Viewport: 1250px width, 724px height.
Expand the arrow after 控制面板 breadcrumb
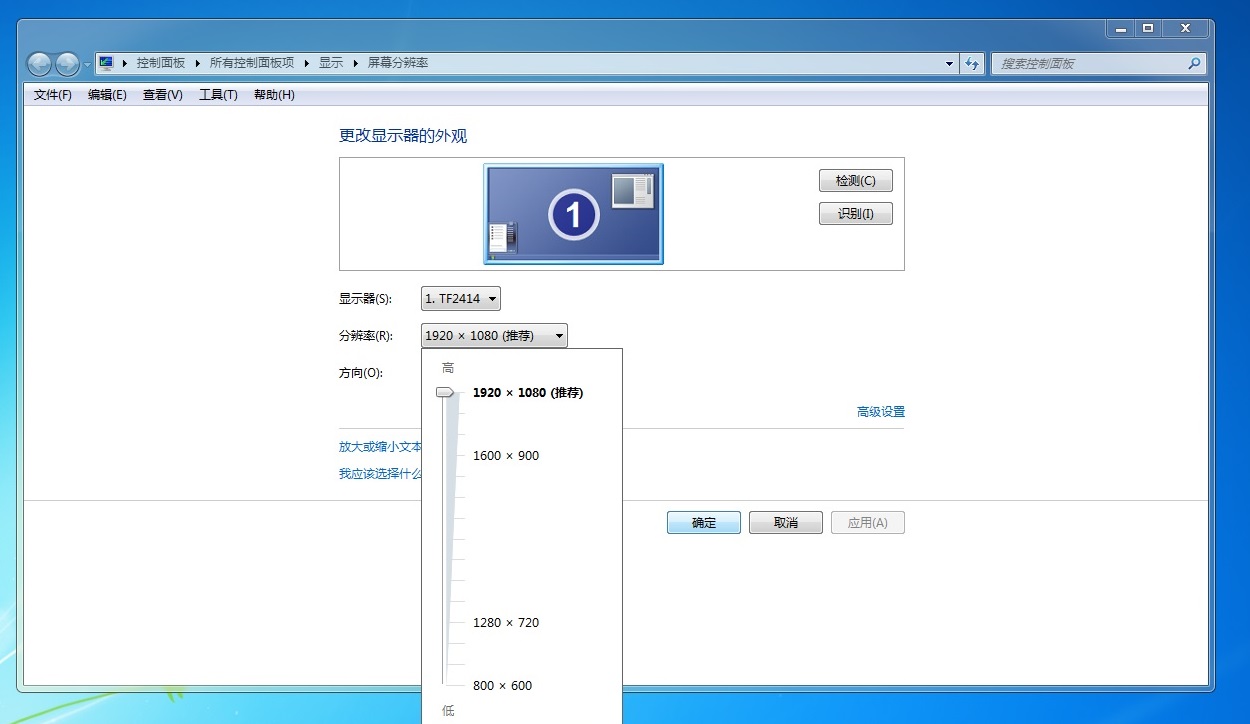(x=197, y=63)
